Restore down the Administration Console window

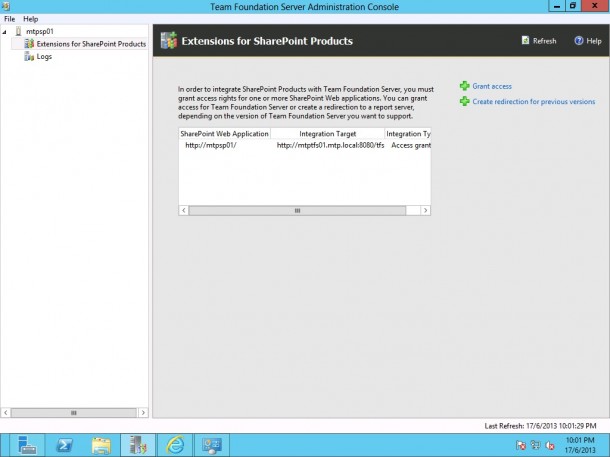click(x=573, y=6)
